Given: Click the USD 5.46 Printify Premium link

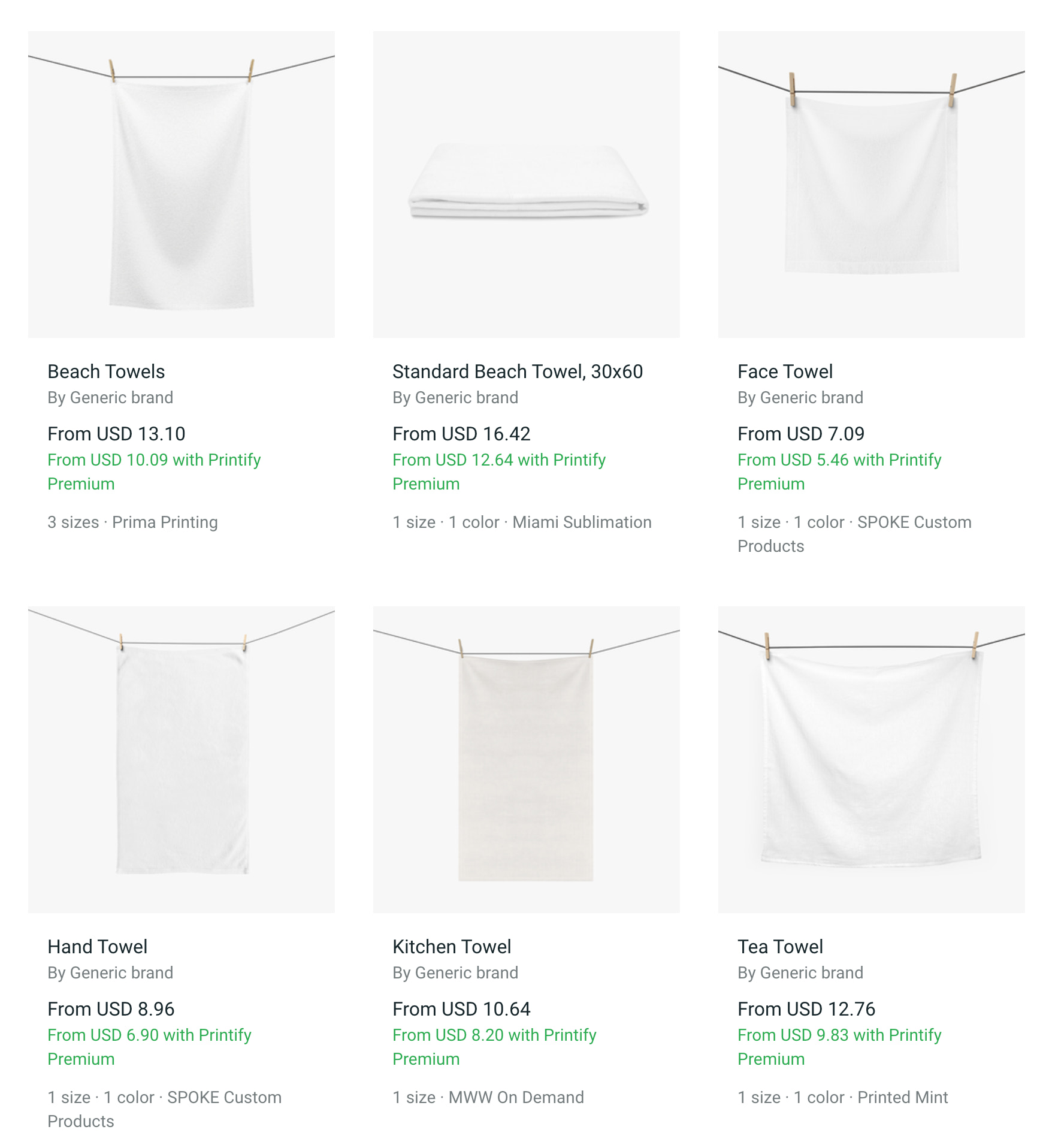Looking at the screenshot, I should coord(839,460).
